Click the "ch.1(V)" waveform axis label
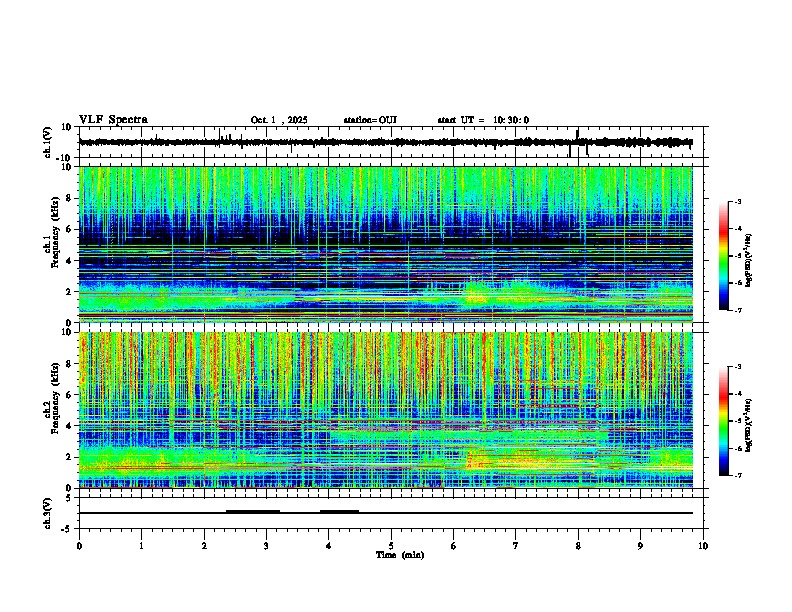 click(x=48, y=142)
